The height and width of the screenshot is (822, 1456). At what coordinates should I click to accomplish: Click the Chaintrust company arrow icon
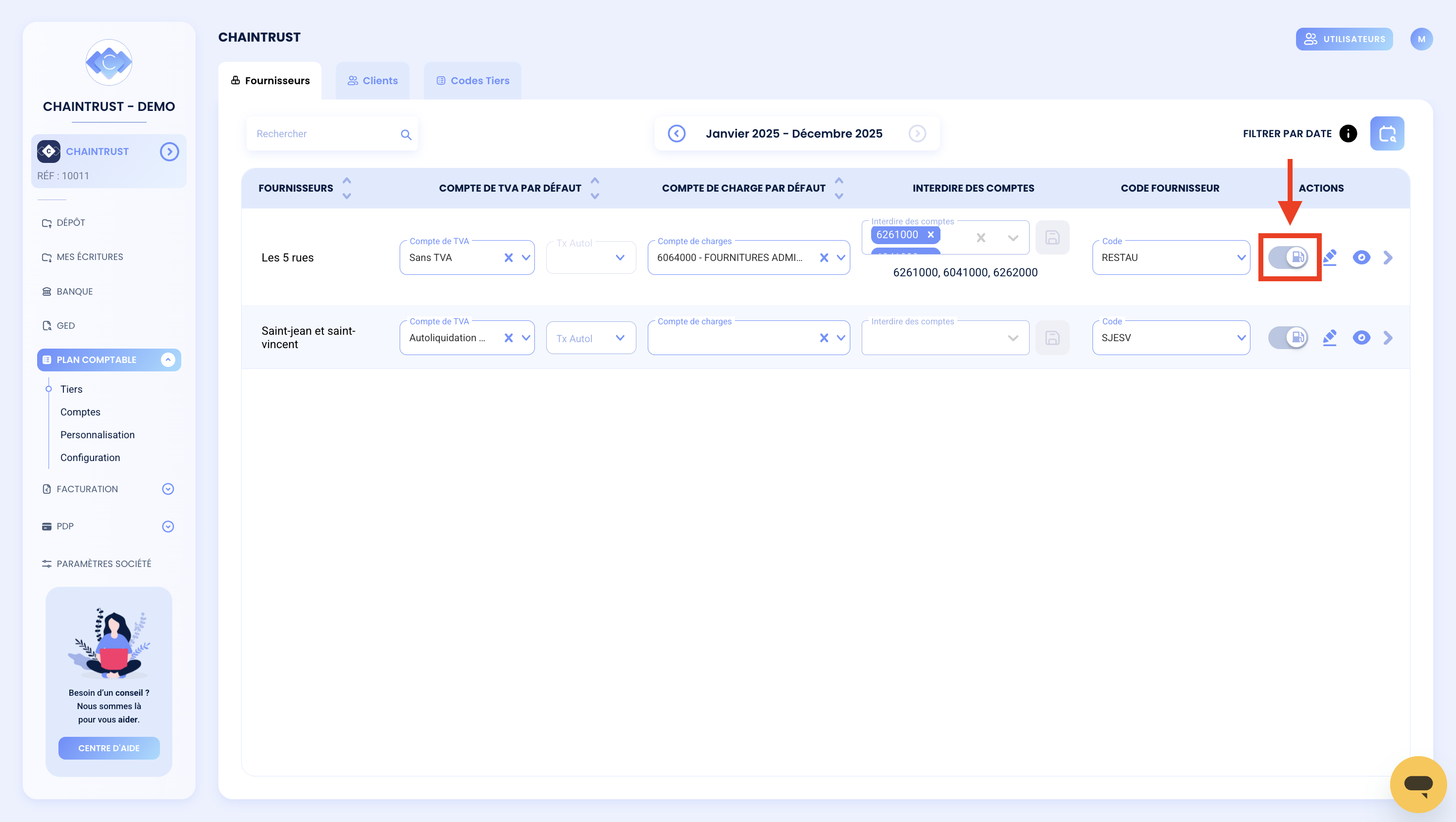click(169, 152)
